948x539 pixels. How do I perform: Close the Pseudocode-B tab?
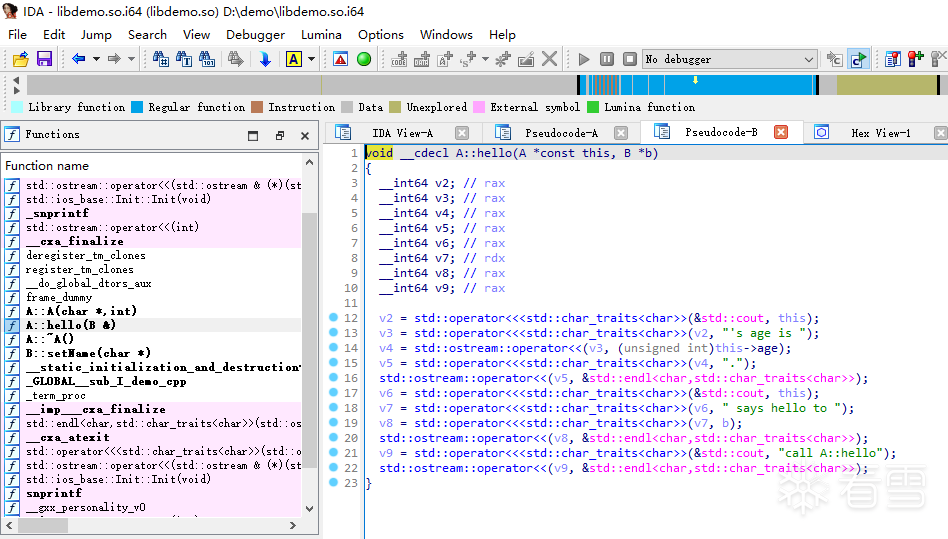pos(781,132)
